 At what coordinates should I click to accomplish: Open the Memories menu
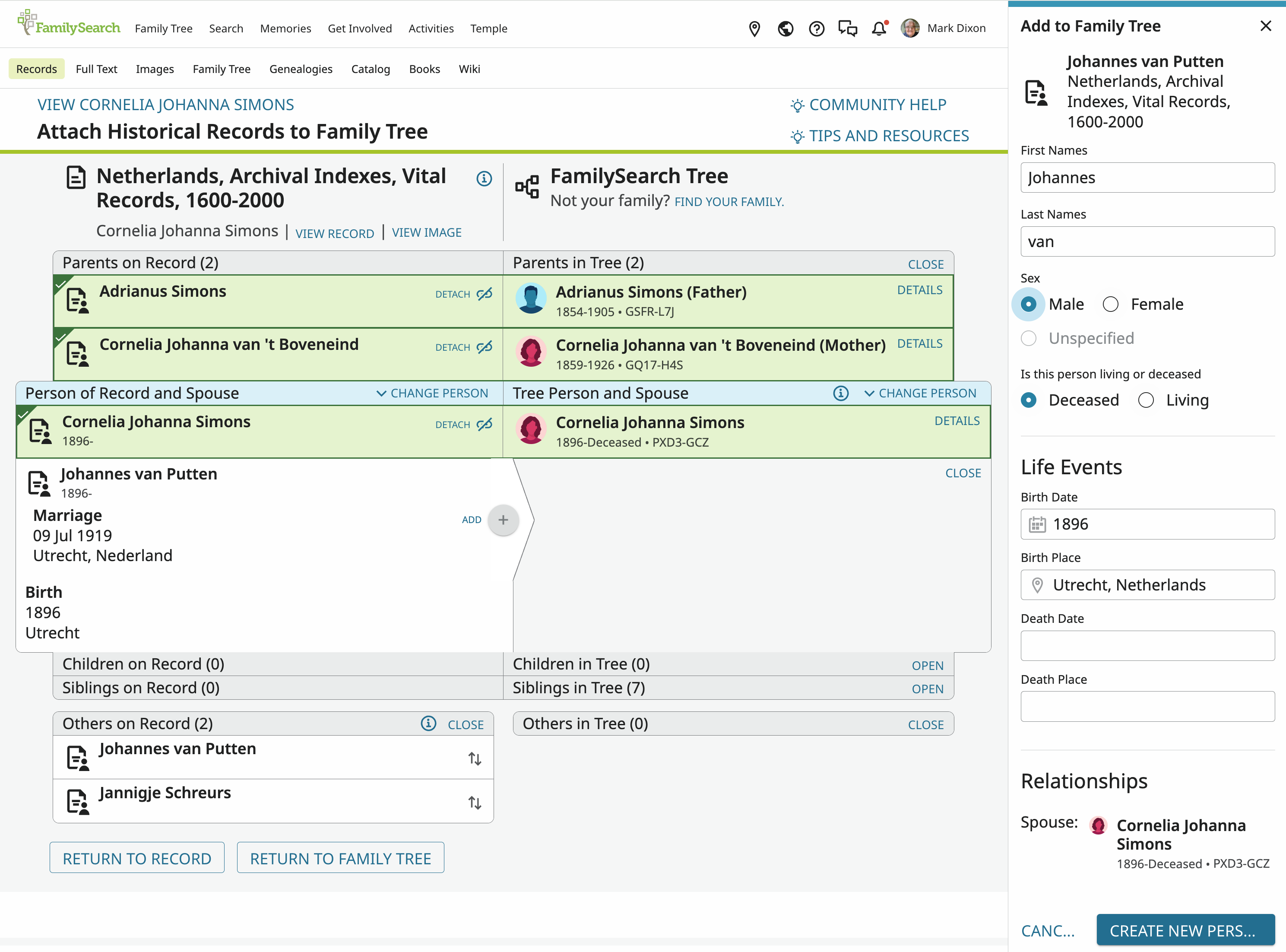(285, 28)
